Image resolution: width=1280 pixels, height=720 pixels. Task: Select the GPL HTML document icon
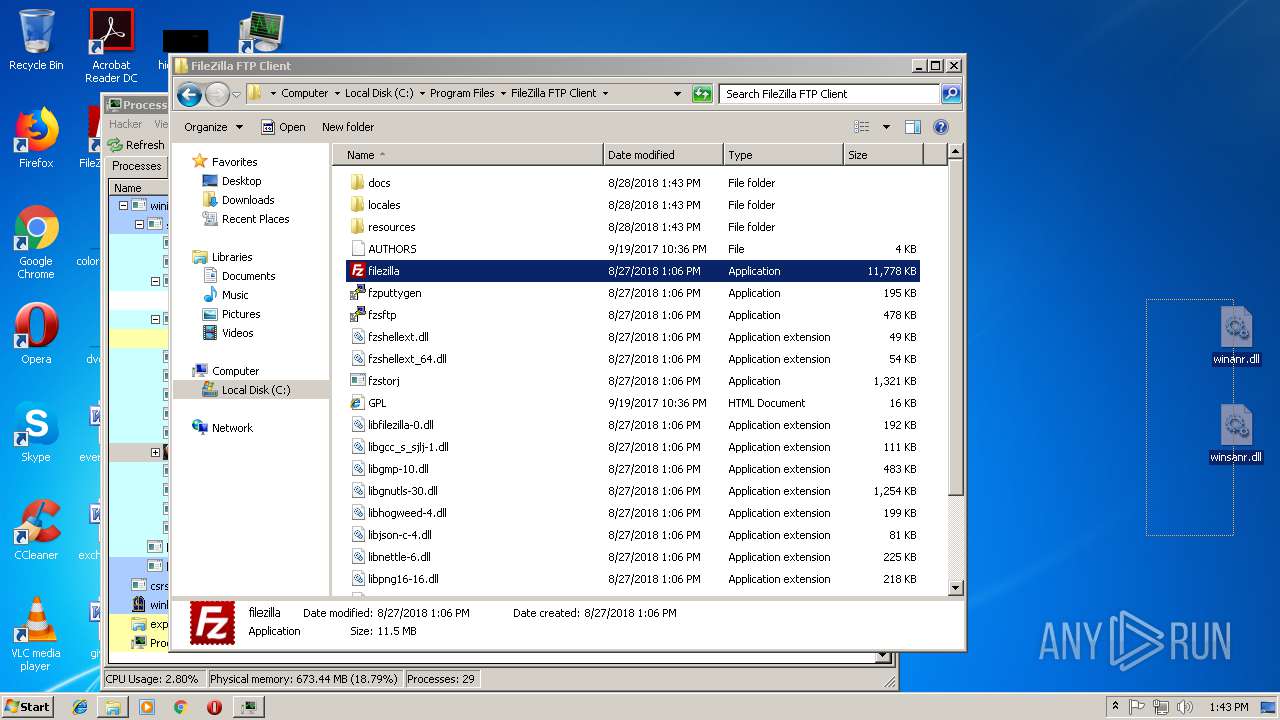click(x=357, y=403)
